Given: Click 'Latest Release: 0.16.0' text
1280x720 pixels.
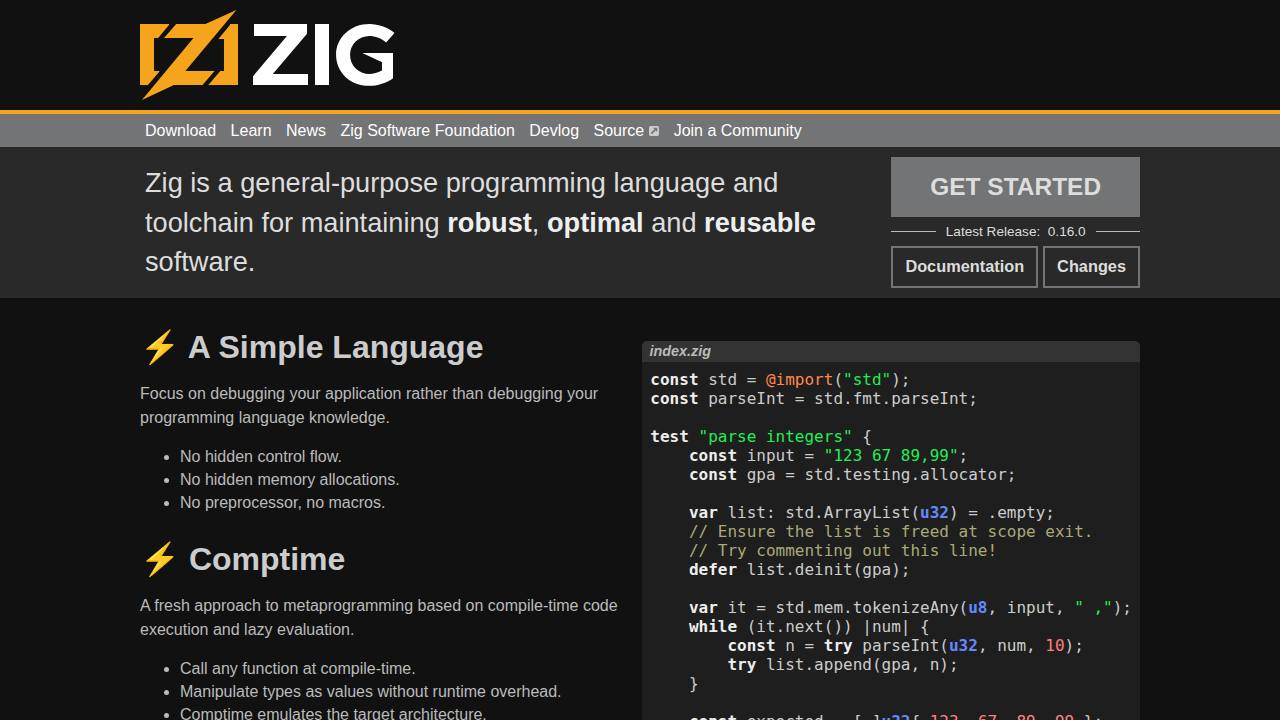Looking at the screenshot, I should pyautogui.click(x=1015, y=231).
